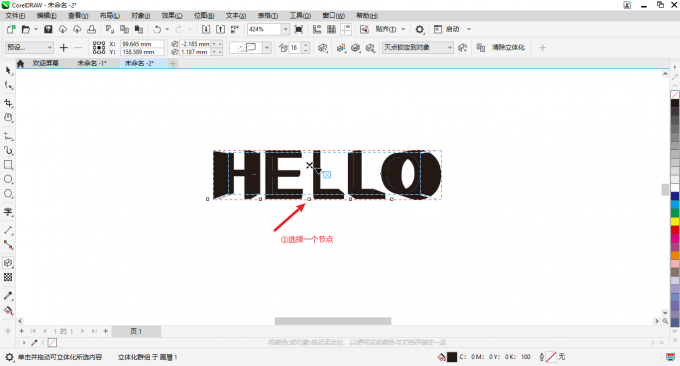
Task: Click the Import icon
Action: [x=206, y=29]
